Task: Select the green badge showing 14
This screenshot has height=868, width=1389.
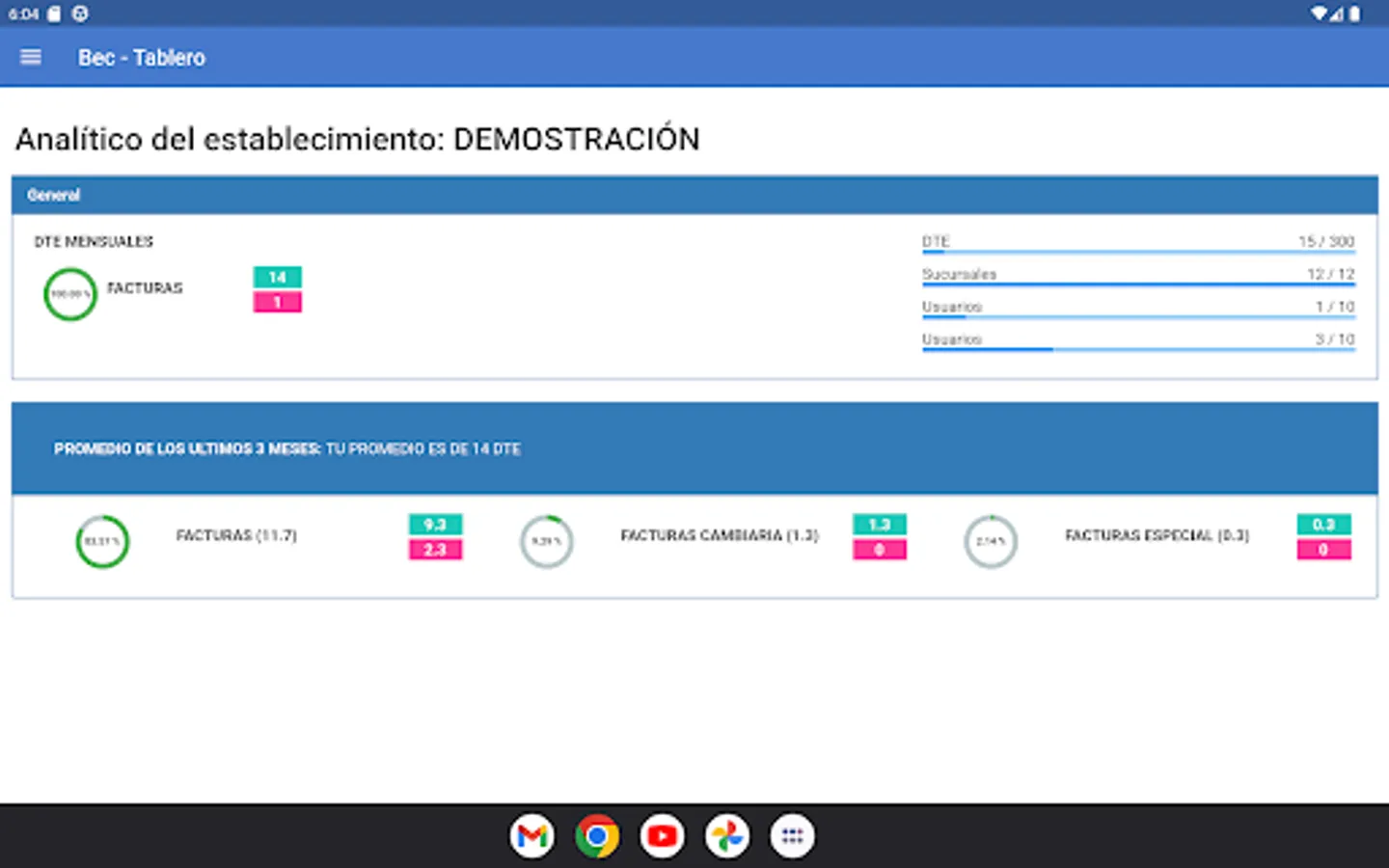Action: coord(278,277)
